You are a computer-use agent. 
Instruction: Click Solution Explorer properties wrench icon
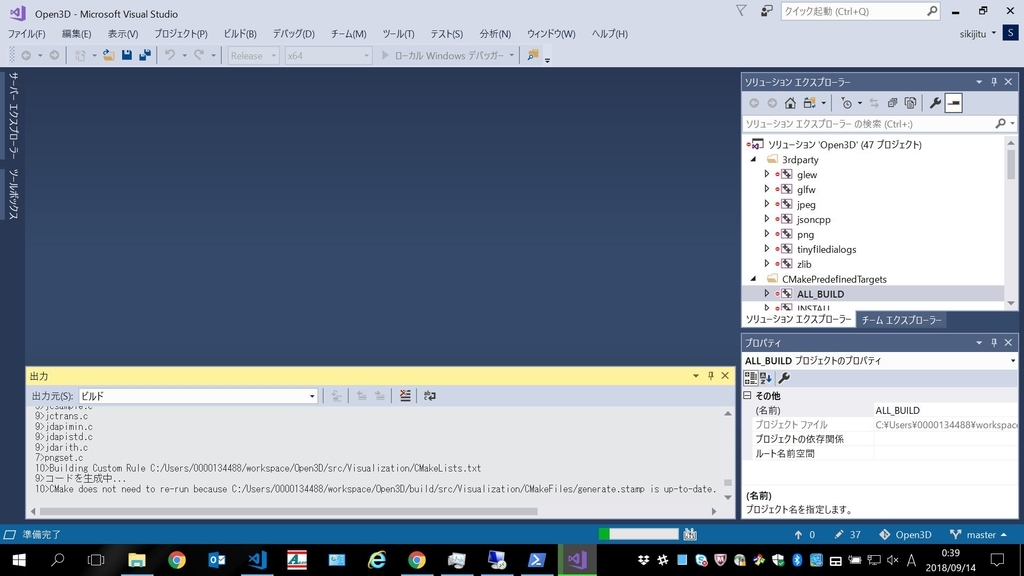click(x=935, y=103)
